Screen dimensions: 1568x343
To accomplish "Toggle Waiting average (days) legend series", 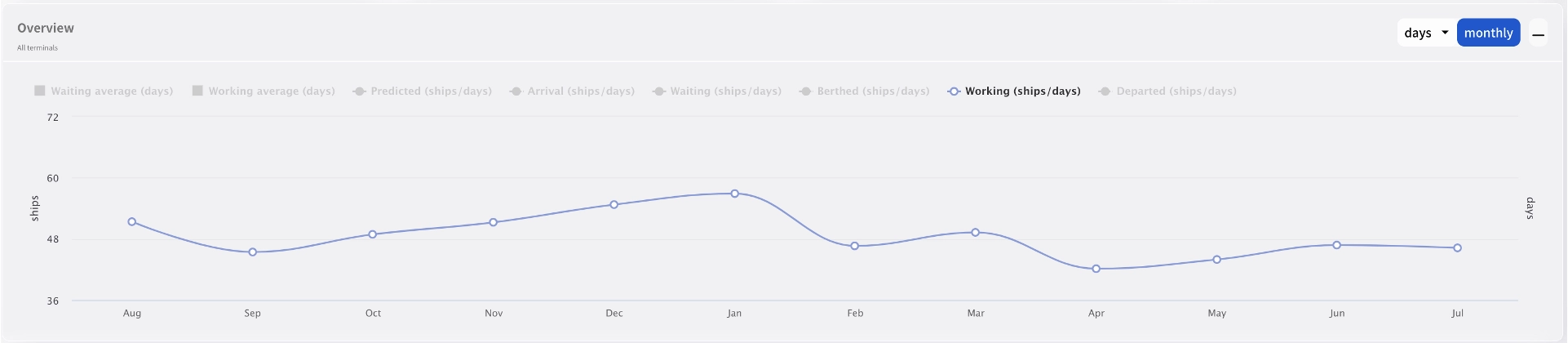I will pos(104,91).
